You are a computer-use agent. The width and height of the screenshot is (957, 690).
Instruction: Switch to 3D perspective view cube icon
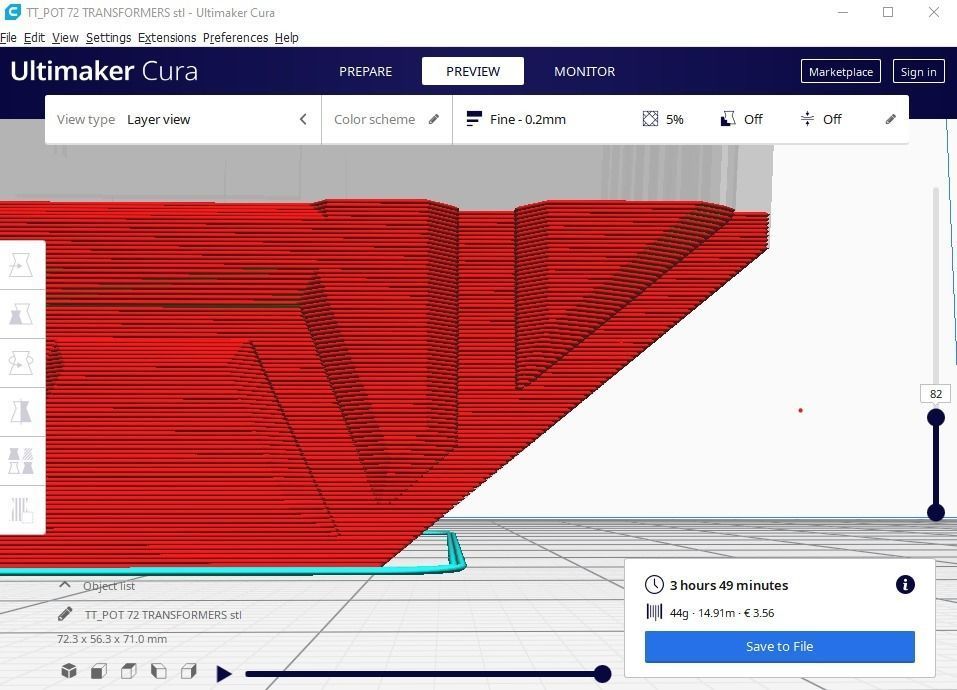click(x=69, y=671)
